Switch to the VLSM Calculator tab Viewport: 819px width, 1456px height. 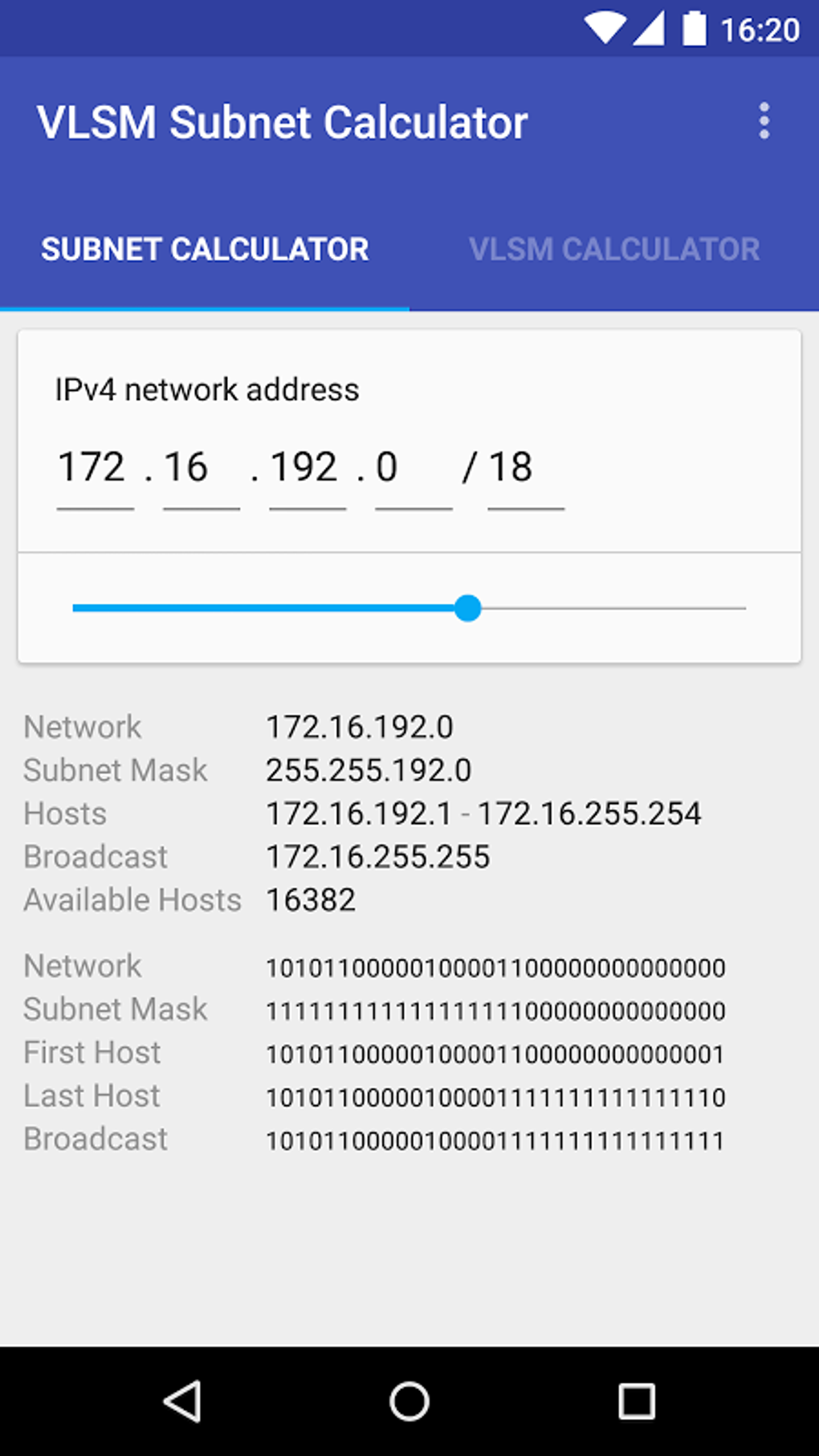[614, 249]
